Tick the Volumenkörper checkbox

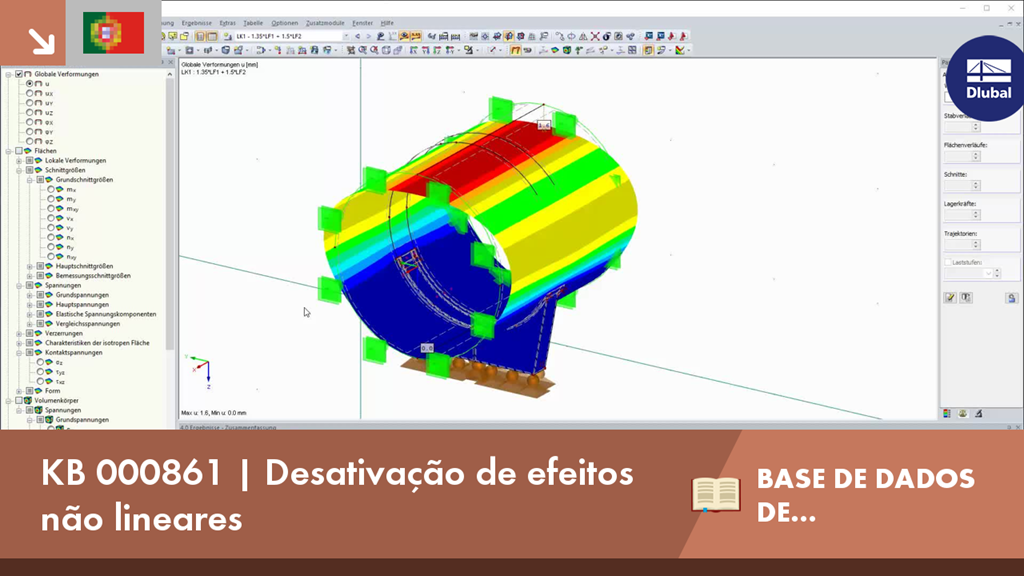pyautogui.click(x=19, y=400)
